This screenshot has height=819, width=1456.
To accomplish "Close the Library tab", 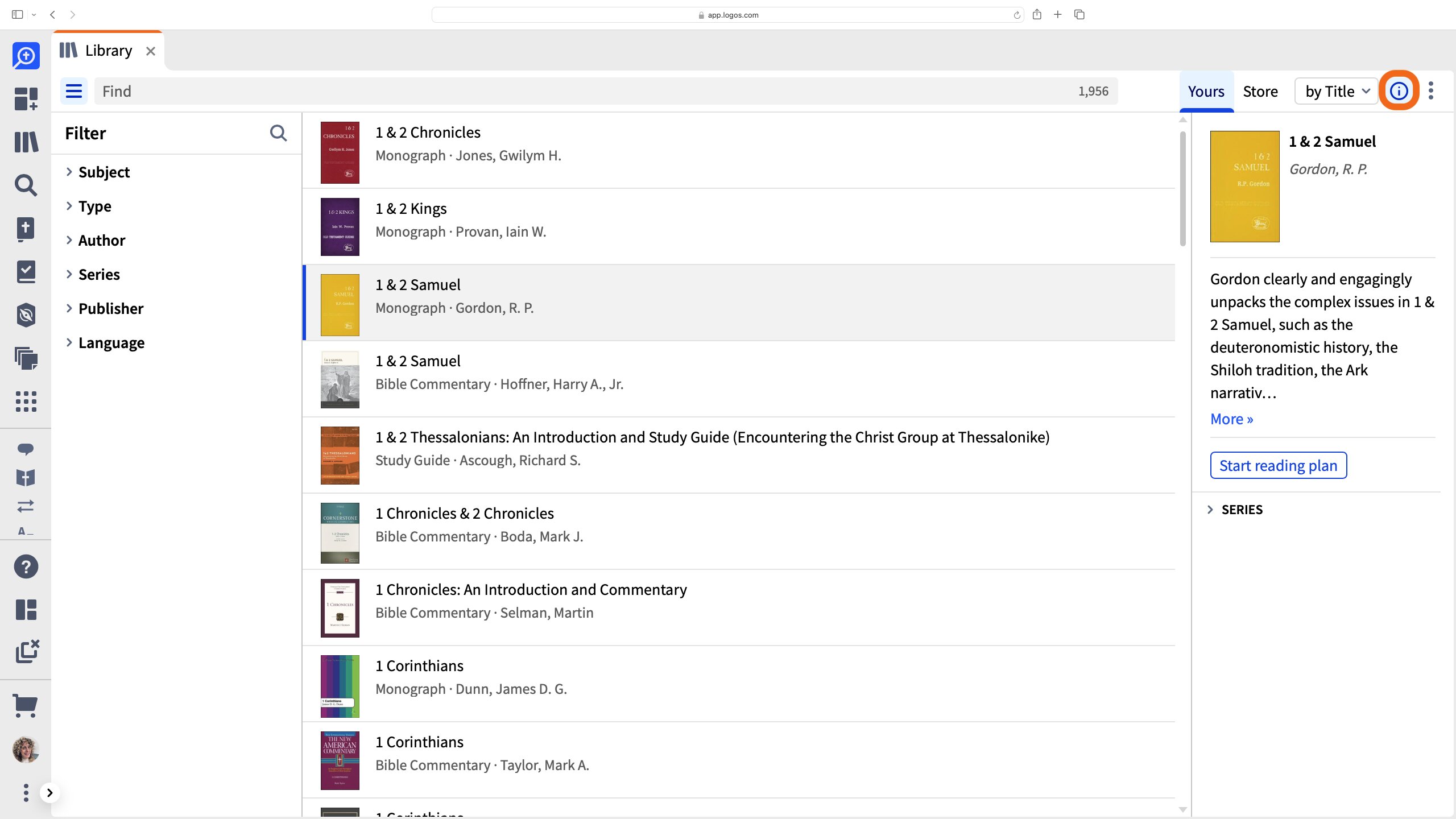I will pyautogui.click(x=151, y=51).
